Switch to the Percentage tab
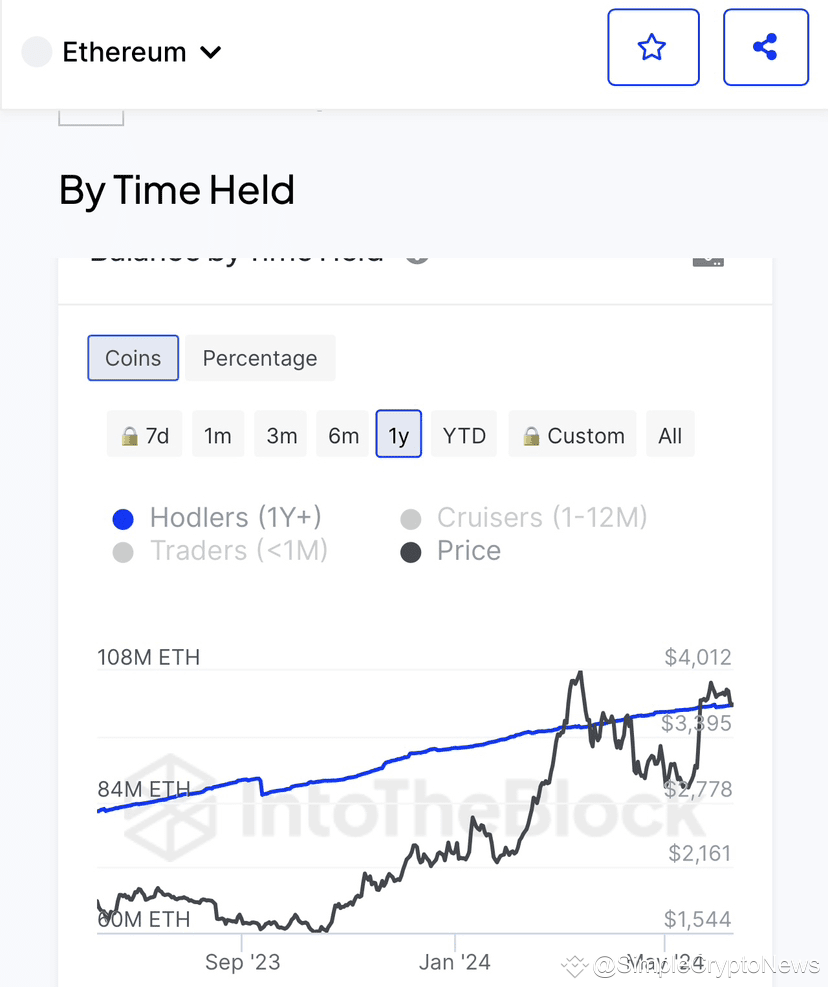Screen dimensions: 828x987 [260, 358]
